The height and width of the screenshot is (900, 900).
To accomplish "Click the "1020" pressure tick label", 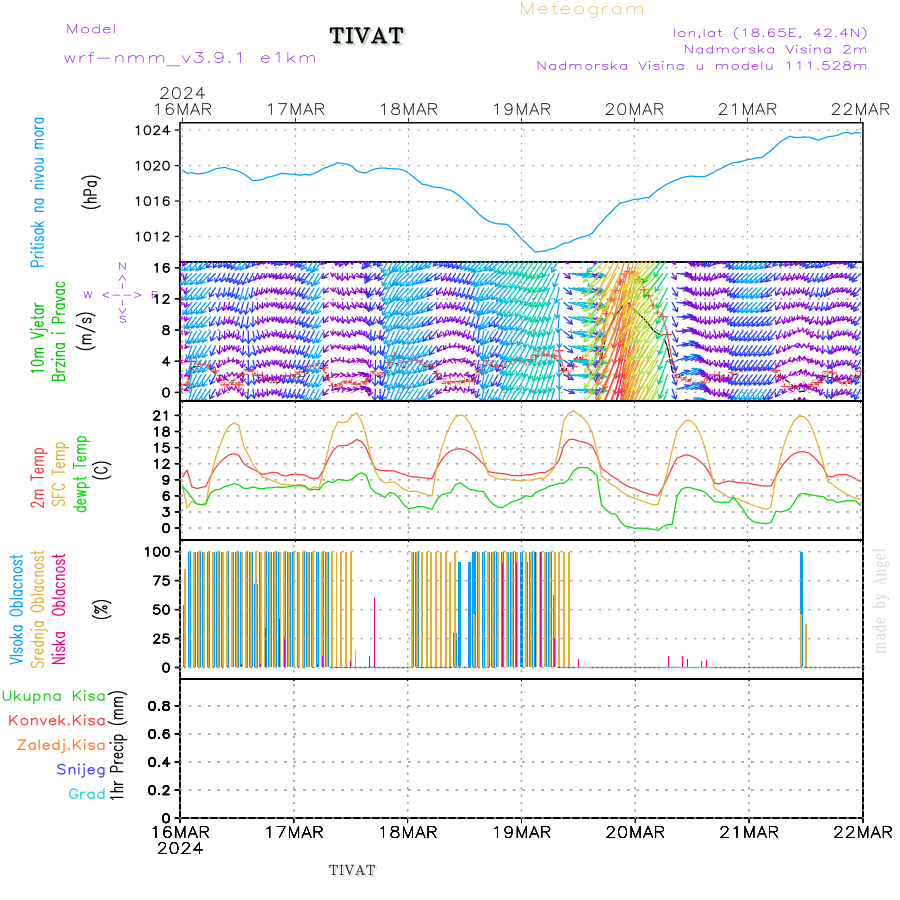I will (x=153, y=166).
